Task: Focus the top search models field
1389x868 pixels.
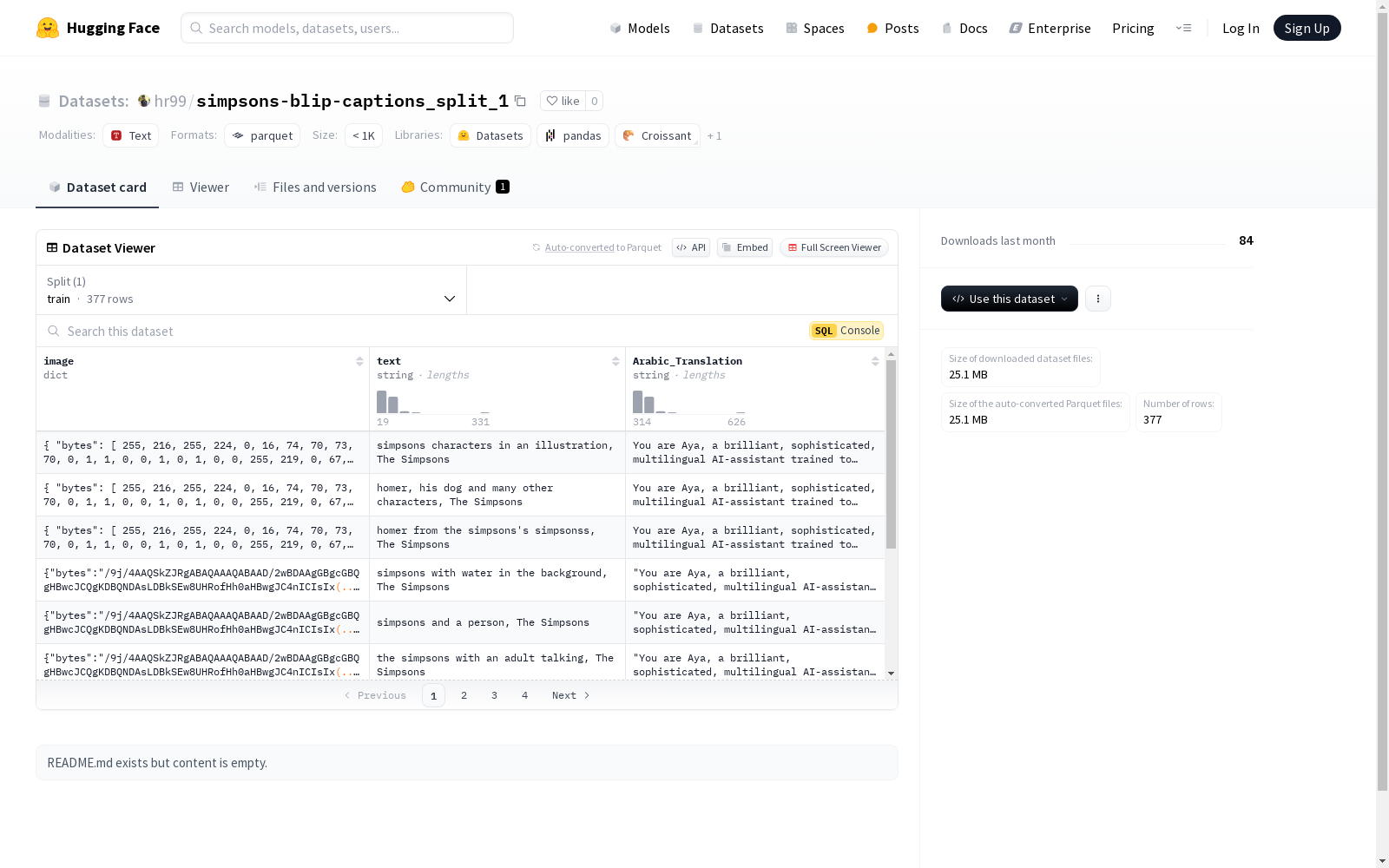Action: tap(347, 28)
